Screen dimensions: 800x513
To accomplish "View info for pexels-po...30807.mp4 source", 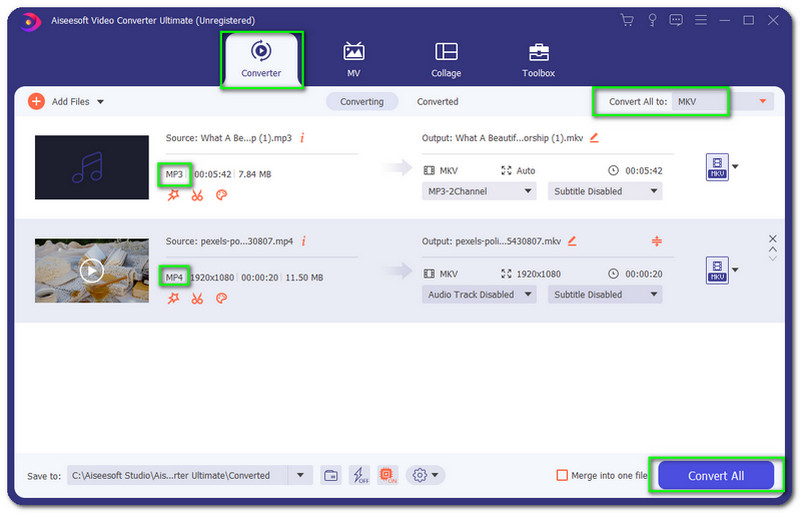I will pyautogui.click(x=304, y=241).
